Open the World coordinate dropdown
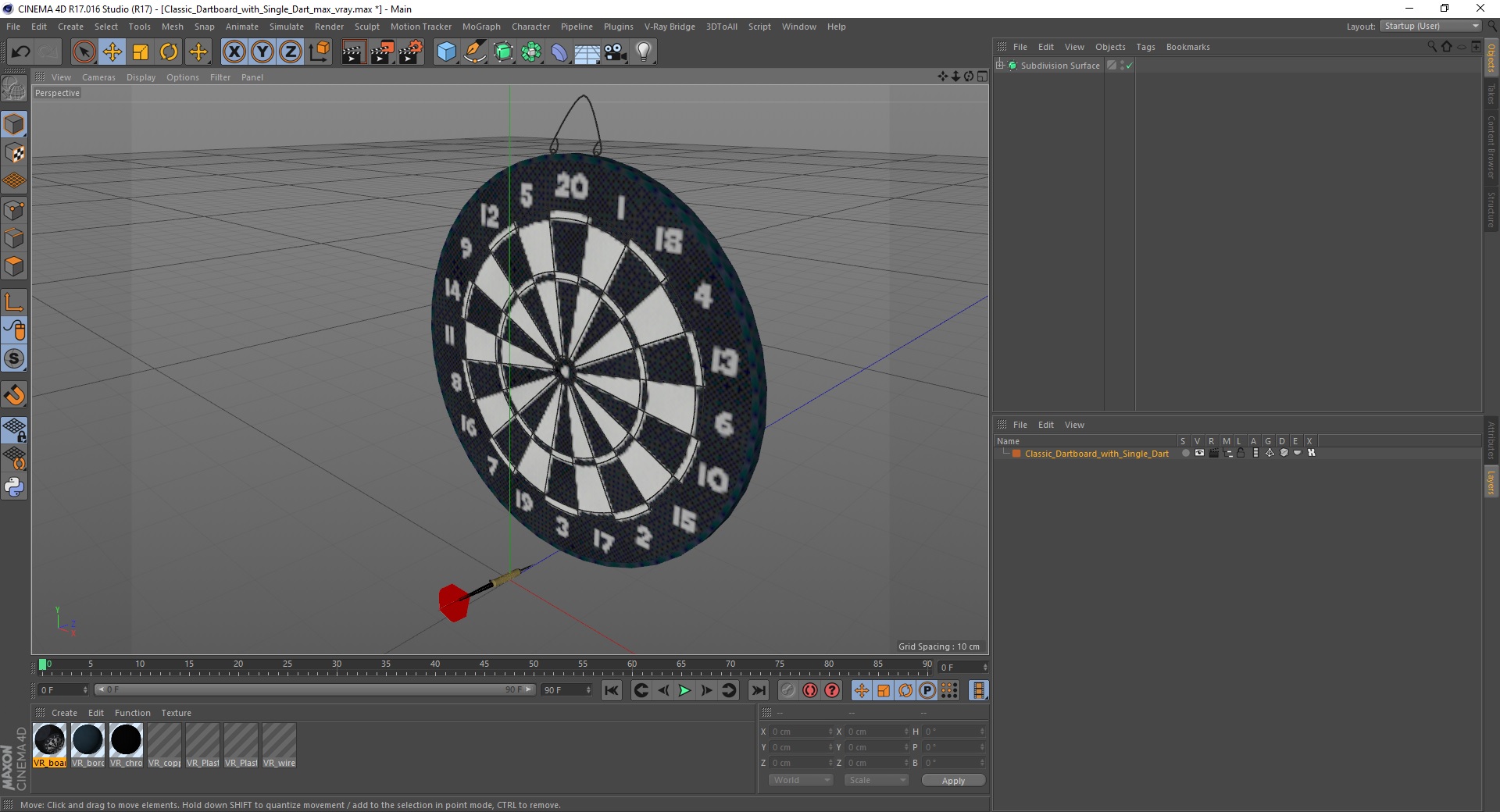The width and height of the screenshot is (1500, 812). coord(801,780)
